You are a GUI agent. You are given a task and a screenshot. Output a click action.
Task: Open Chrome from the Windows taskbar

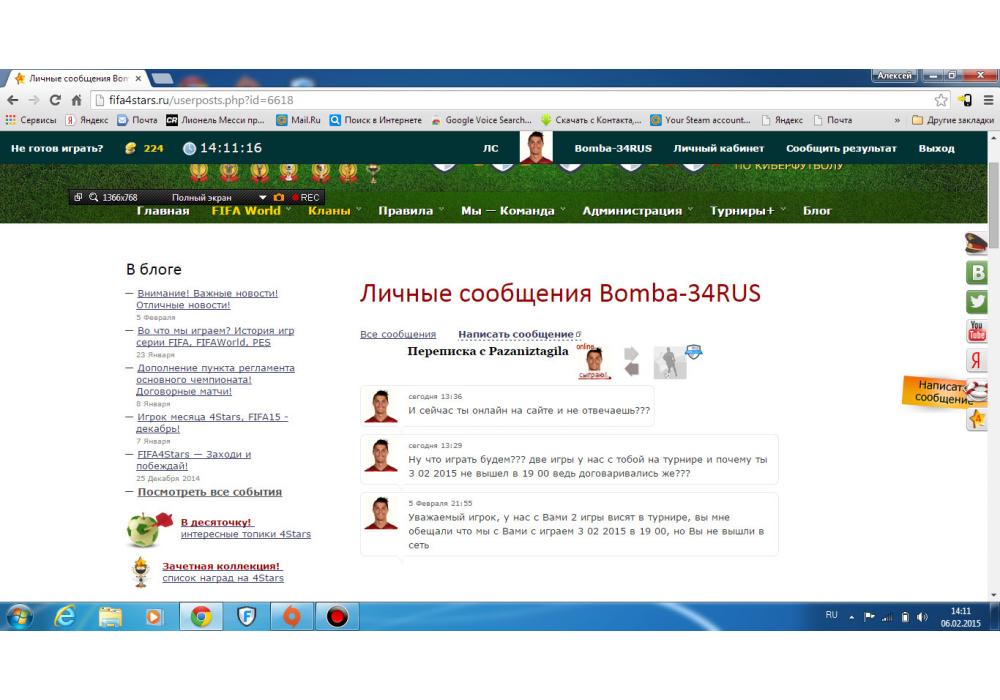tap(201, 616)
